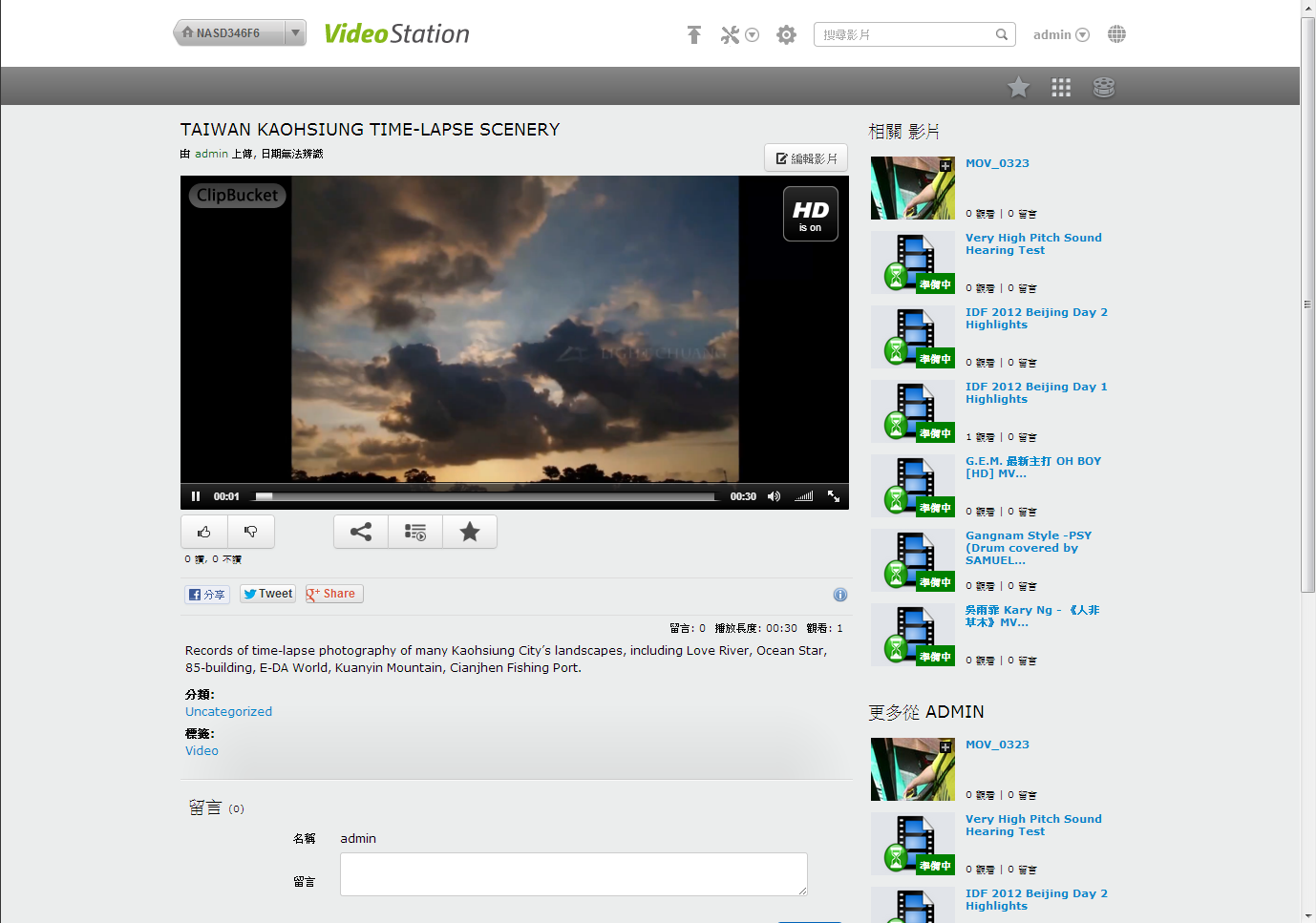Click the thumbs up like button
The width and height of the screenshot is (1316, 923).
(204, 532)
